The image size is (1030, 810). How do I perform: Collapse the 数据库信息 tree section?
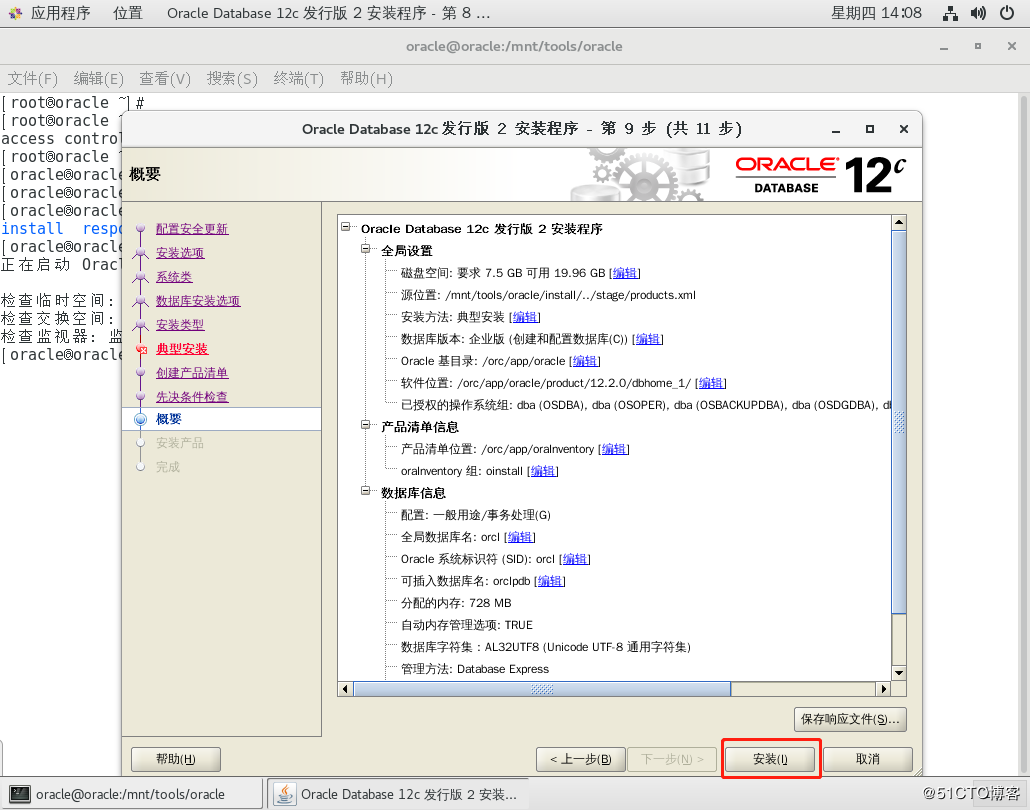365,491
